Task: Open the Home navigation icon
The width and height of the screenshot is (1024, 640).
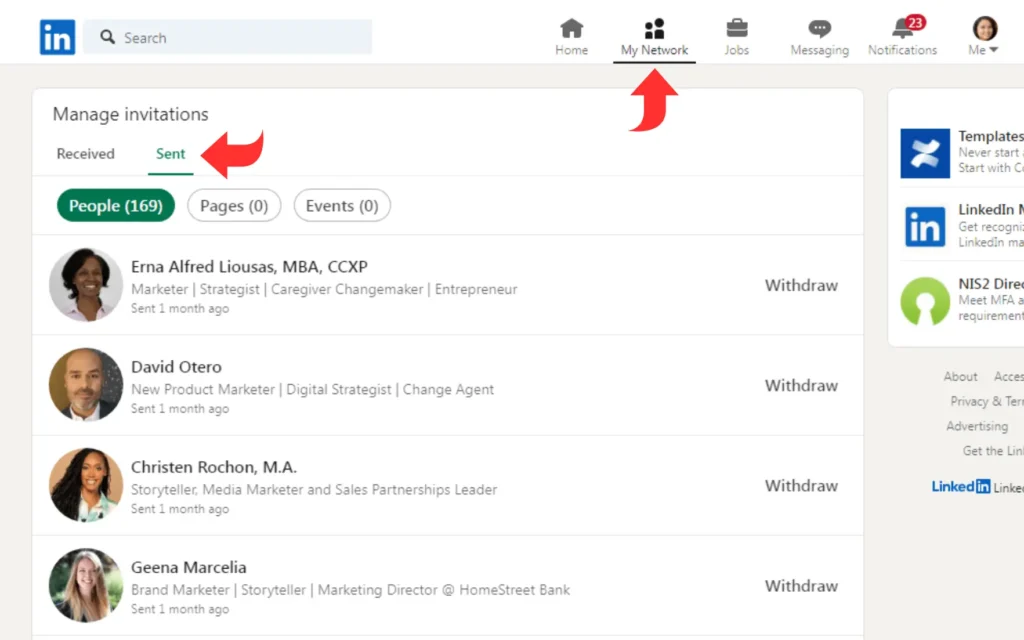Action: click(571, 28)
